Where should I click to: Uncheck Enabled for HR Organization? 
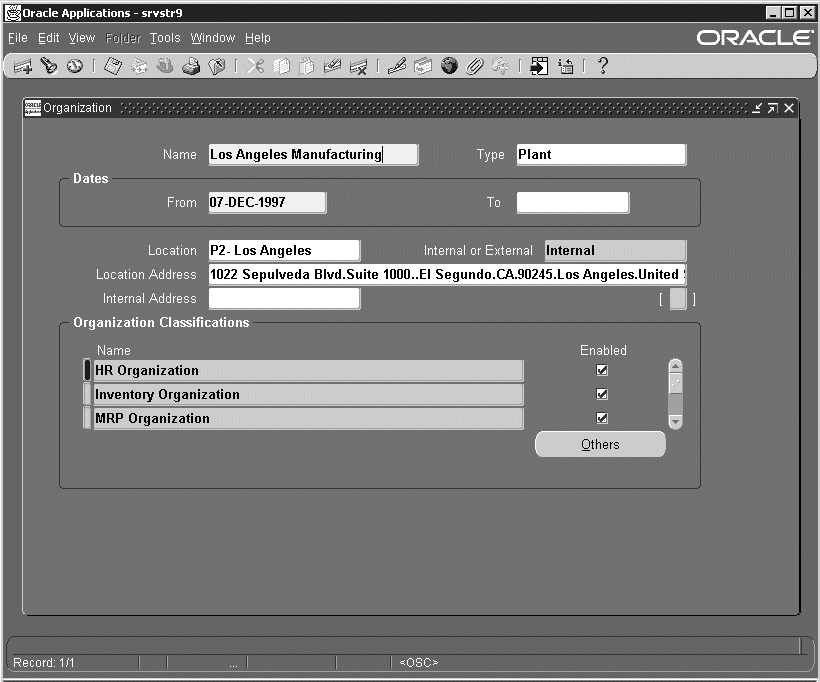(602, 370)
